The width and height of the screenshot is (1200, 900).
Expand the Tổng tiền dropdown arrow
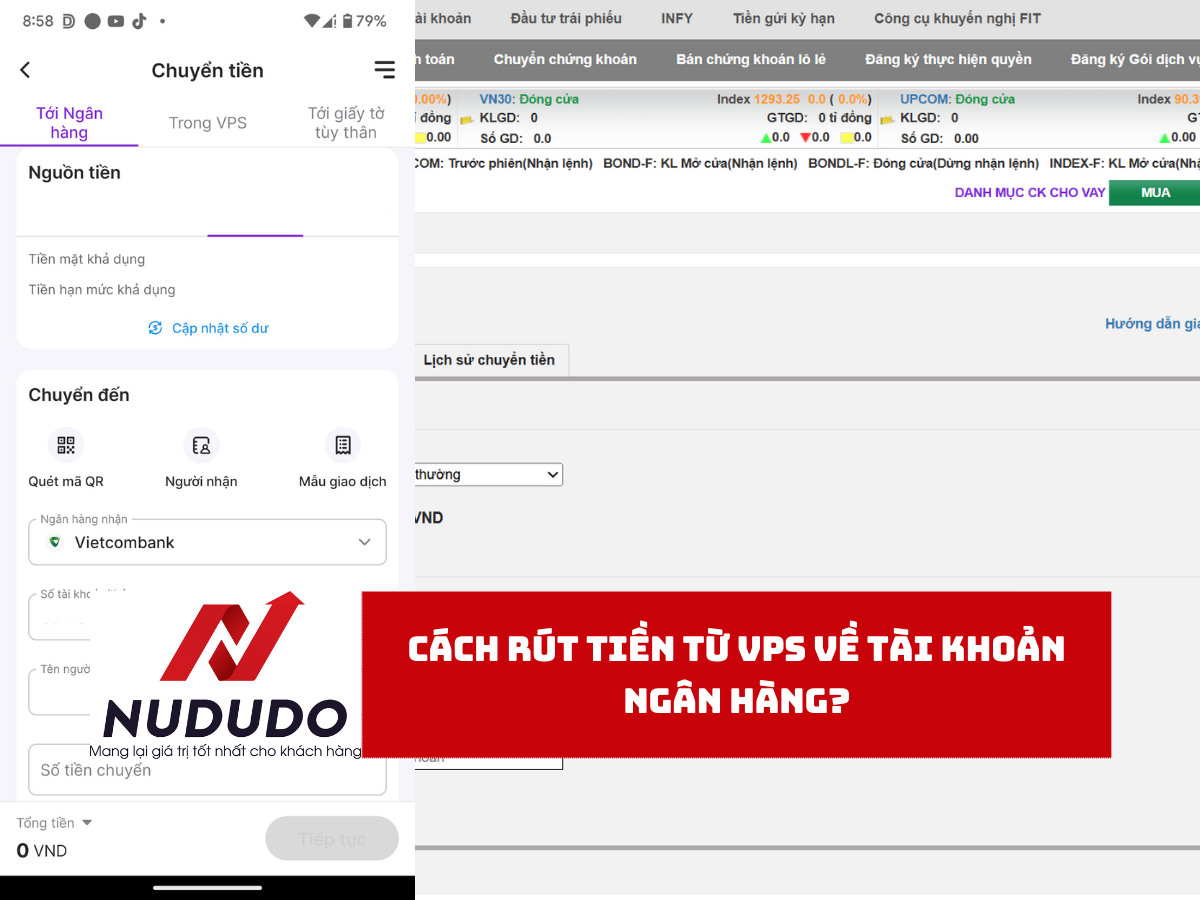[87, 823]
